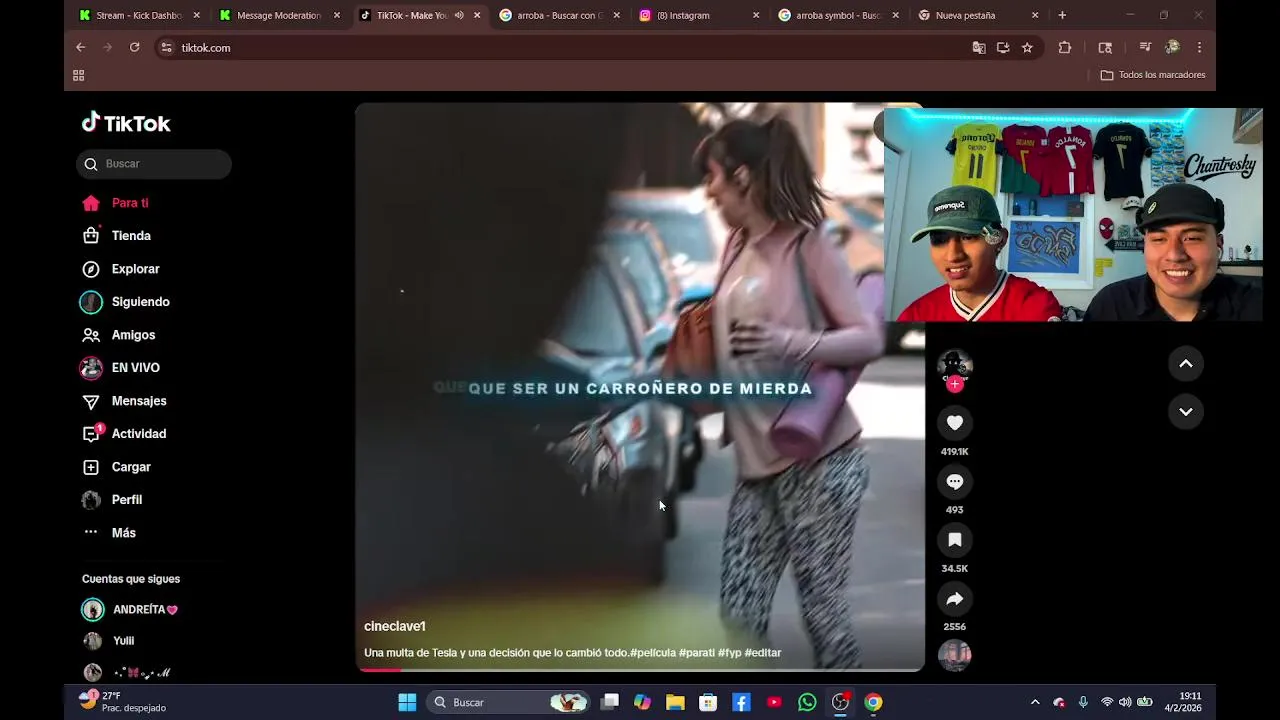Open the Chrome profile avatar
This screenshot has height=720, width=1280.
pos(1172,47)
